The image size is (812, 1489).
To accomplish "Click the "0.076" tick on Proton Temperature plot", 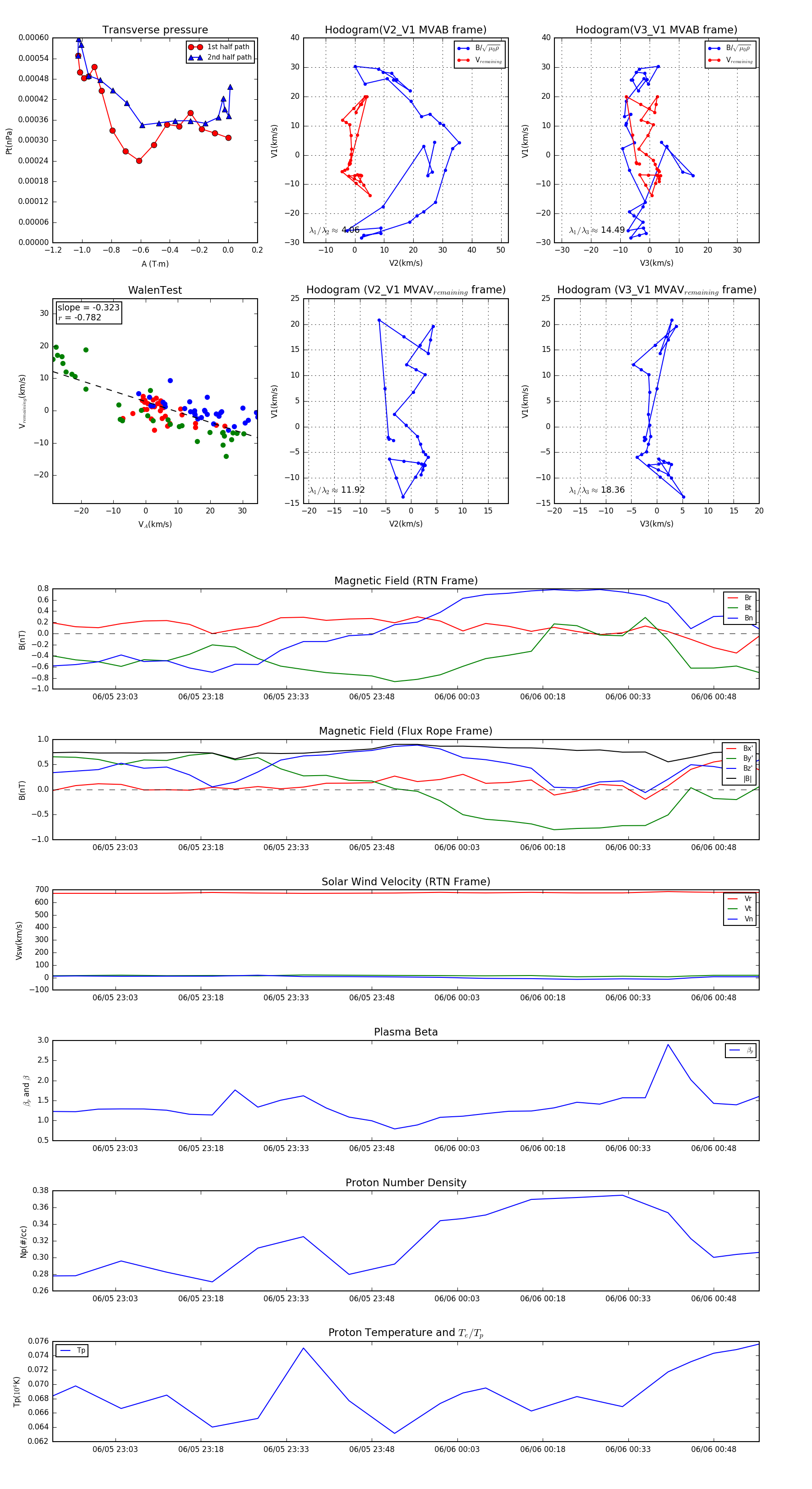I will point(39,1341).
